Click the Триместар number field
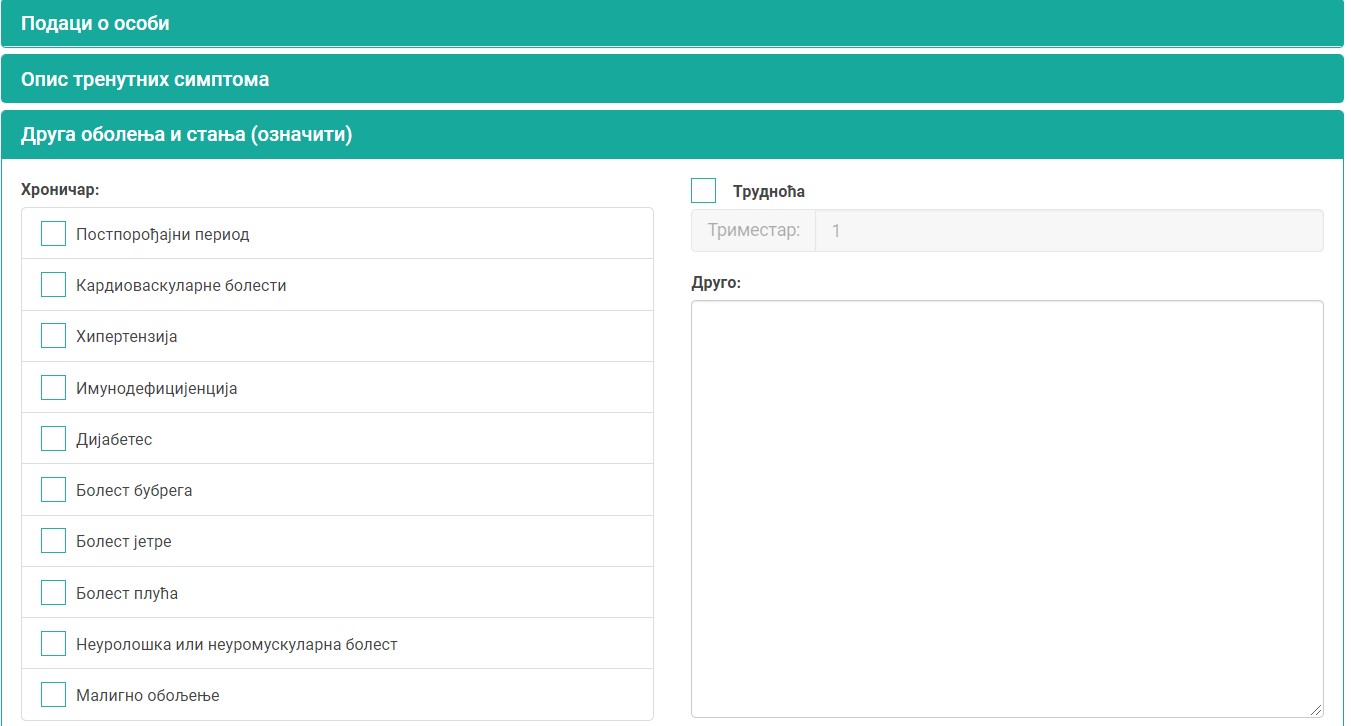 pos(1069,230)
